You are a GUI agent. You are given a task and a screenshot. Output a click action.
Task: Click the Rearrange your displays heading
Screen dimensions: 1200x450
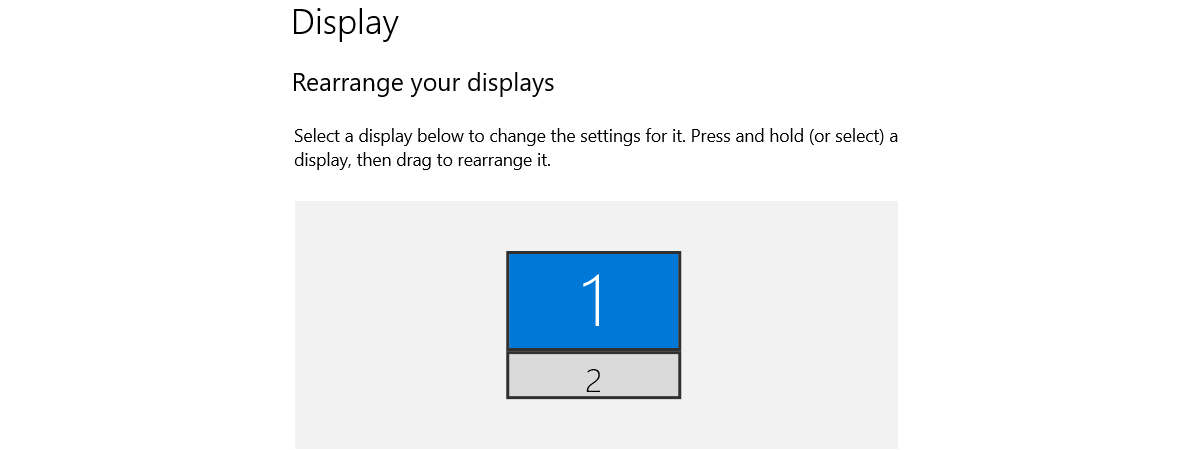[422, 83]
